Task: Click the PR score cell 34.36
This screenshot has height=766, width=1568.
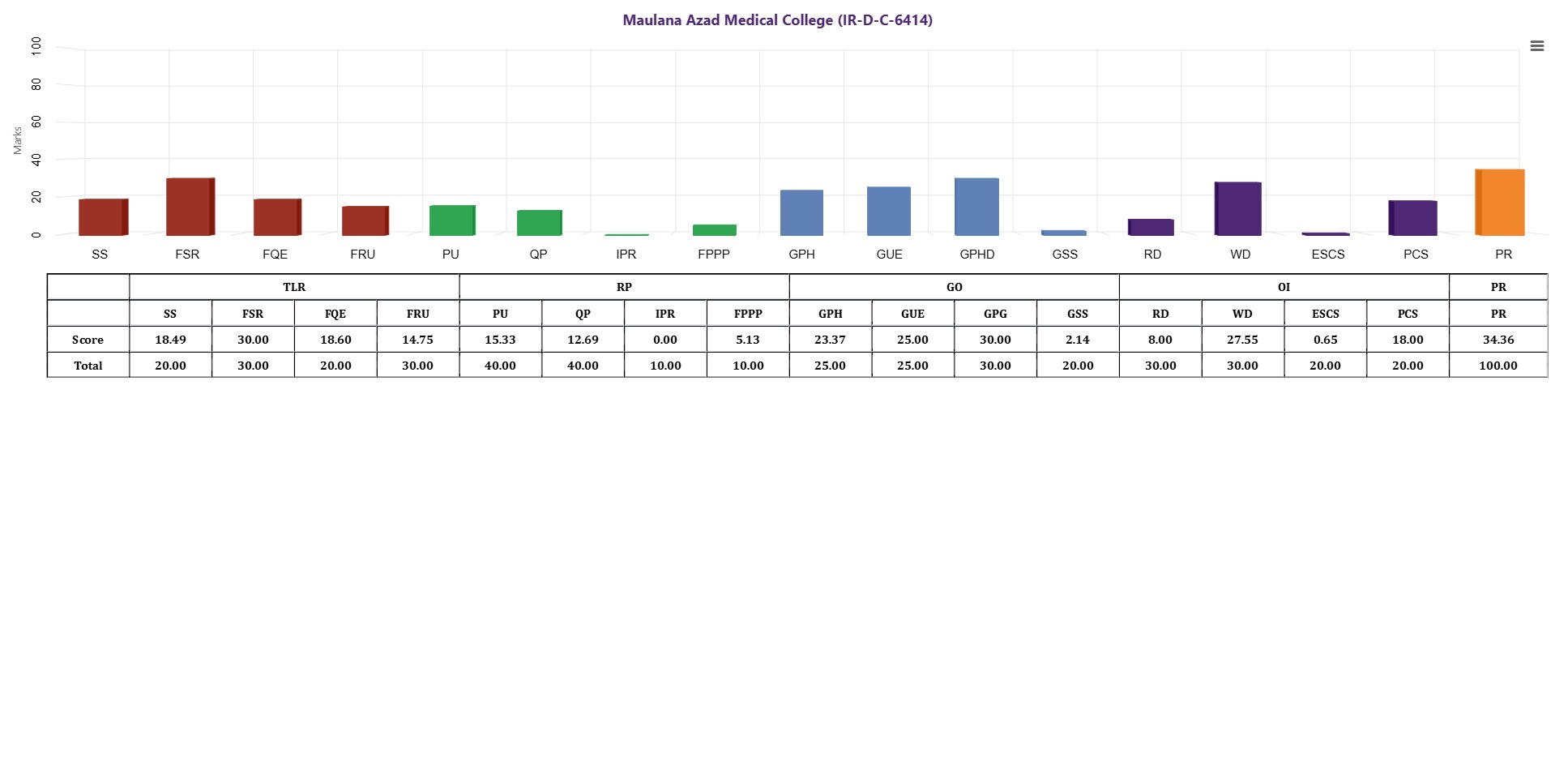Action: [1498, 340]
